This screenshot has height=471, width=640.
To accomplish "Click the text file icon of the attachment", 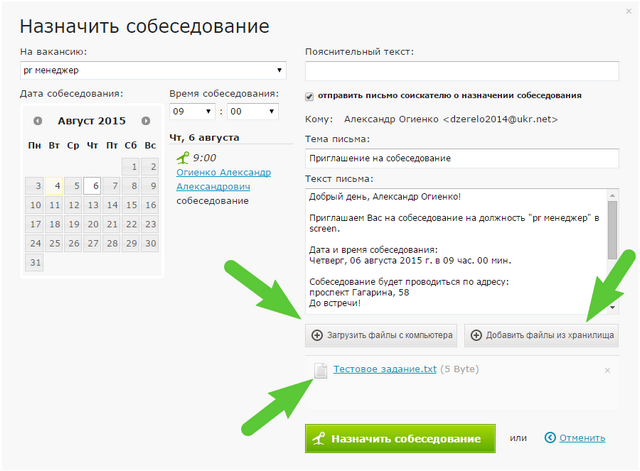I will pyautogui.click(x=321, y=371).
